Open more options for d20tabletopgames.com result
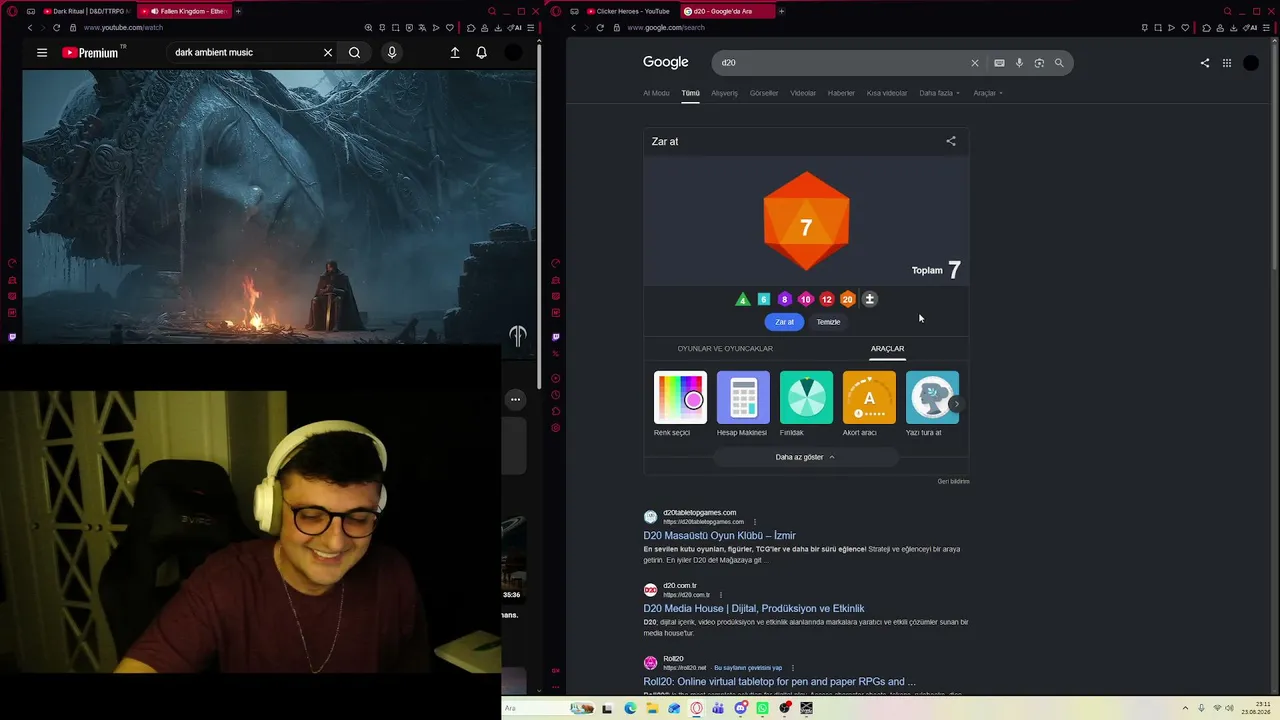 click(755, 522)
